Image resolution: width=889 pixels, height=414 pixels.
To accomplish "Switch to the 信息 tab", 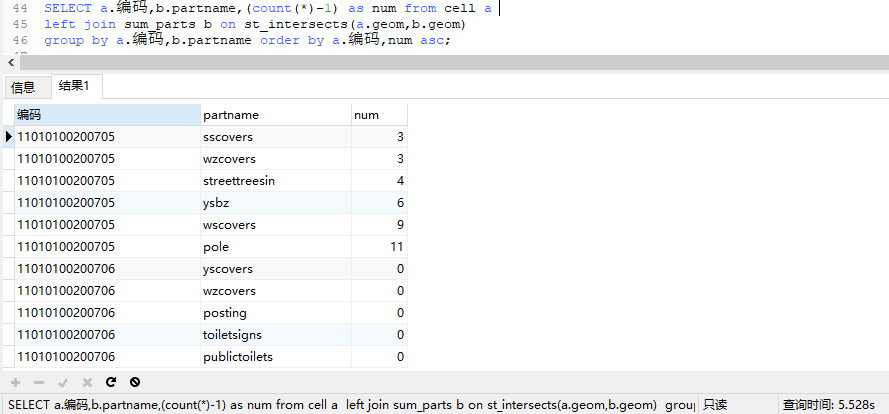I will tap(23, 87).
